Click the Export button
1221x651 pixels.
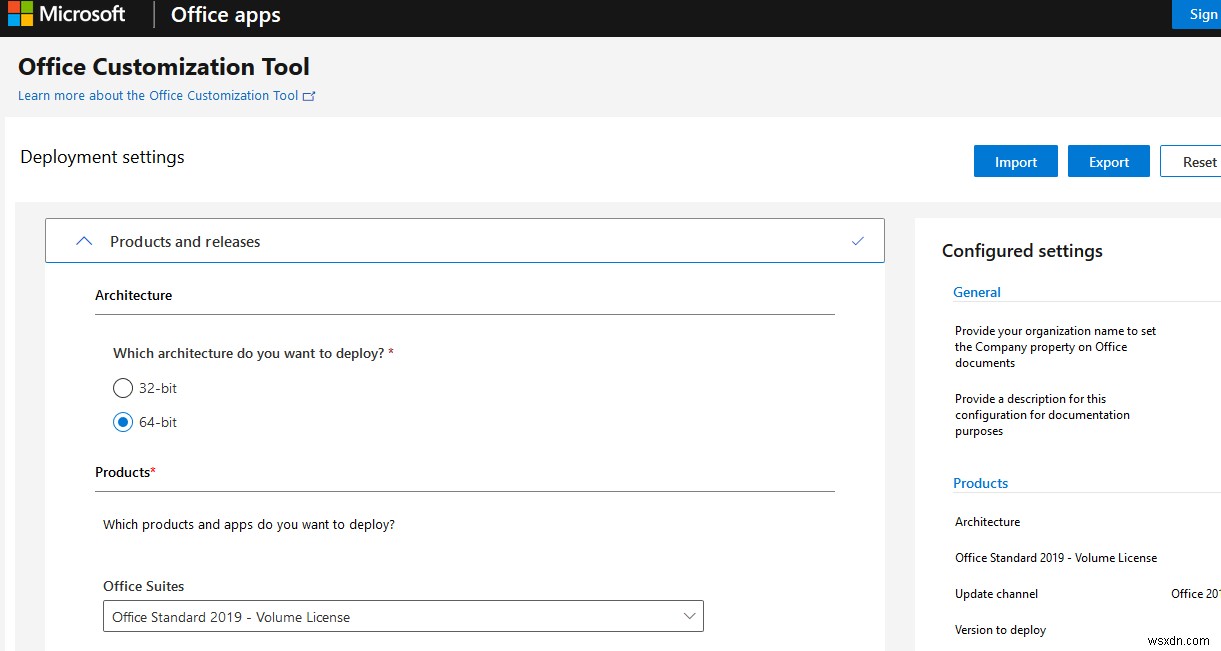point(1108,162)
